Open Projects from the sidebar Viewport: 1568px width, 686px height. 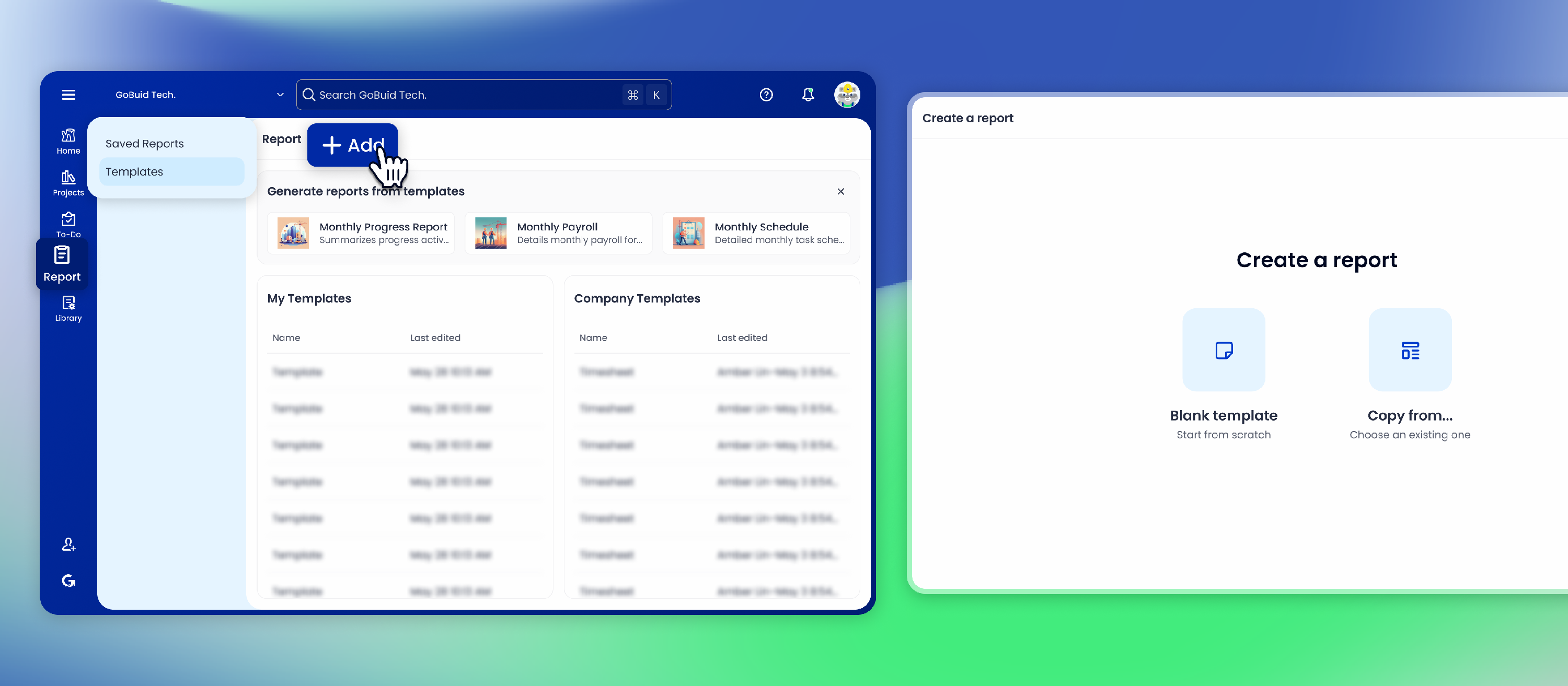pyautogui.click(x=68, y=183)
